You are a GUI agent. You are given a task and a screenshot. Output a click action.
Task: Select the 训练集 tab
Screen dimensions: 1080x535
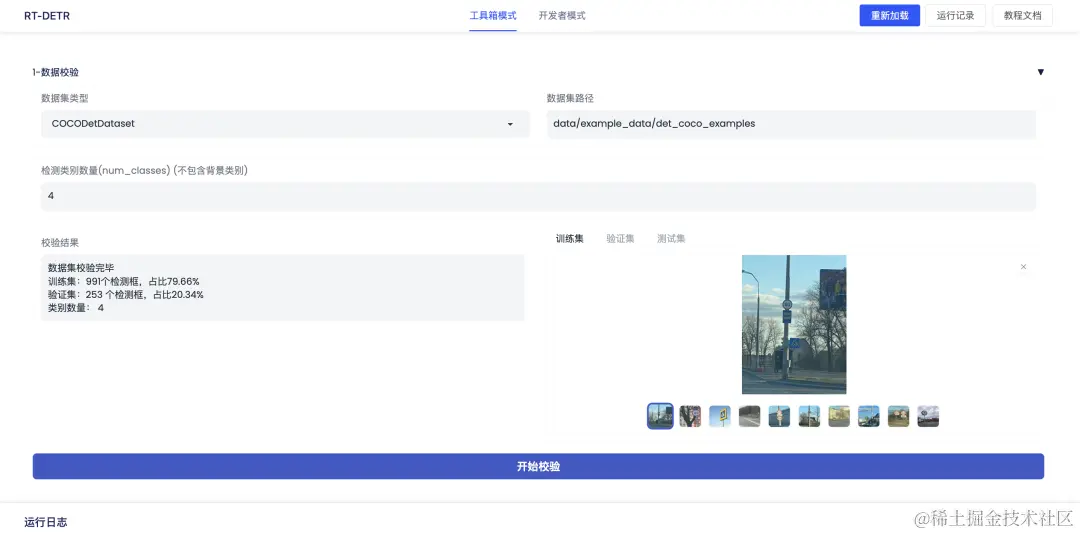tap(570, 238)
